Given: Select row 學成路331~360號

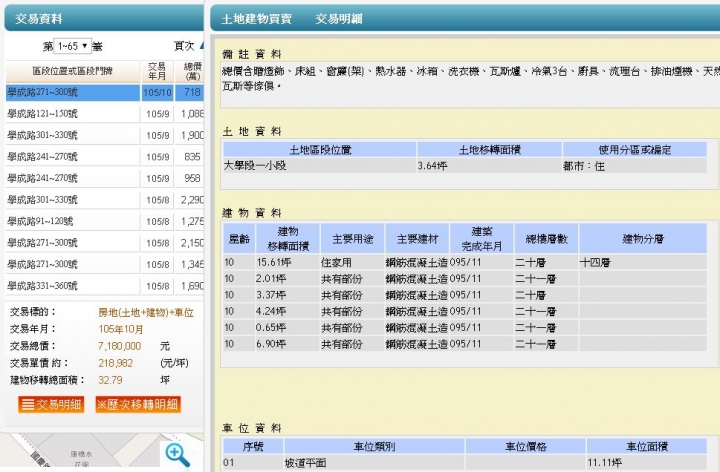Looking at the screenshot, I should pos(105,286).
